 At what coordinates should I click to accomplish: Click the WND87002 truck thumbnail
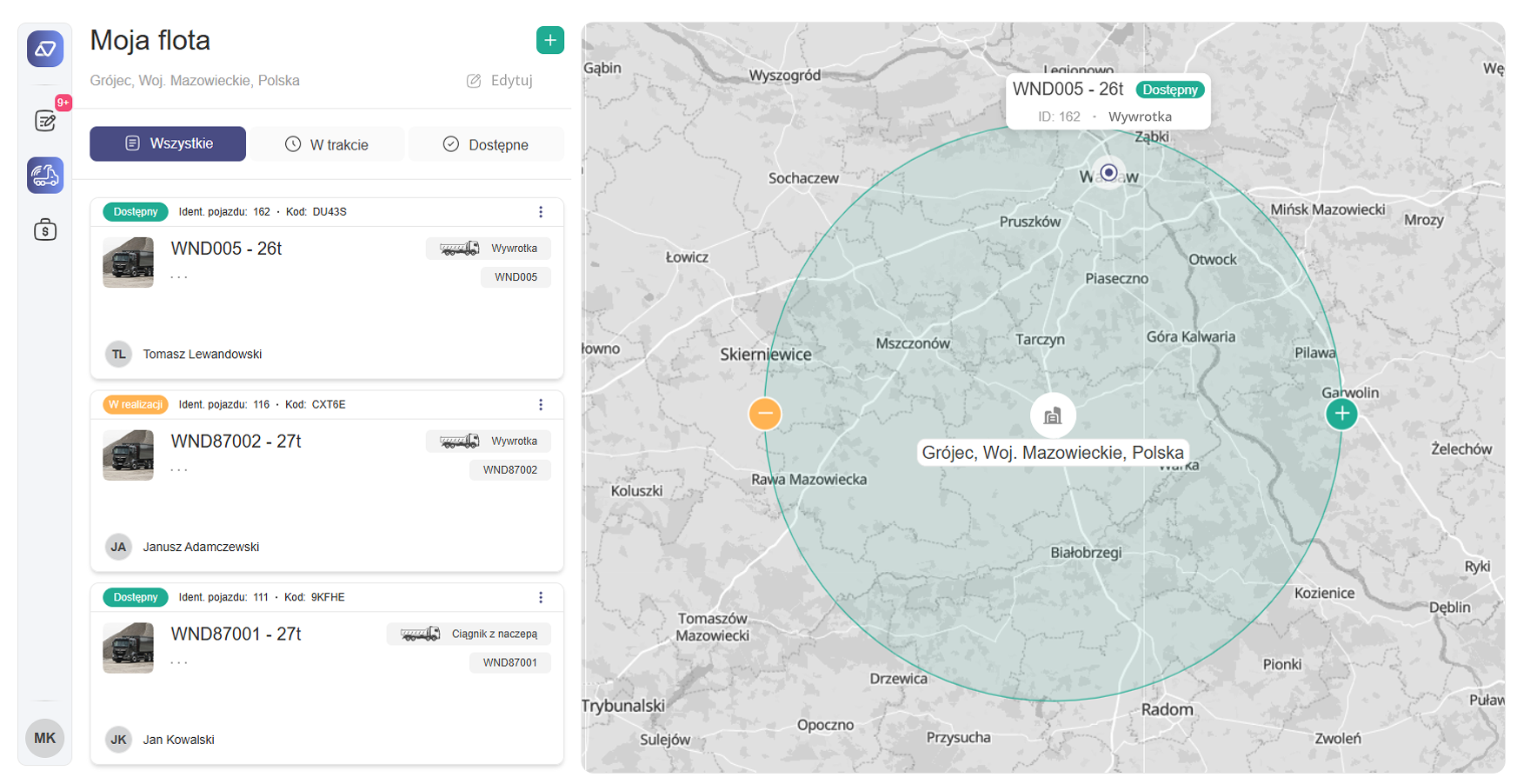(129, 455)
